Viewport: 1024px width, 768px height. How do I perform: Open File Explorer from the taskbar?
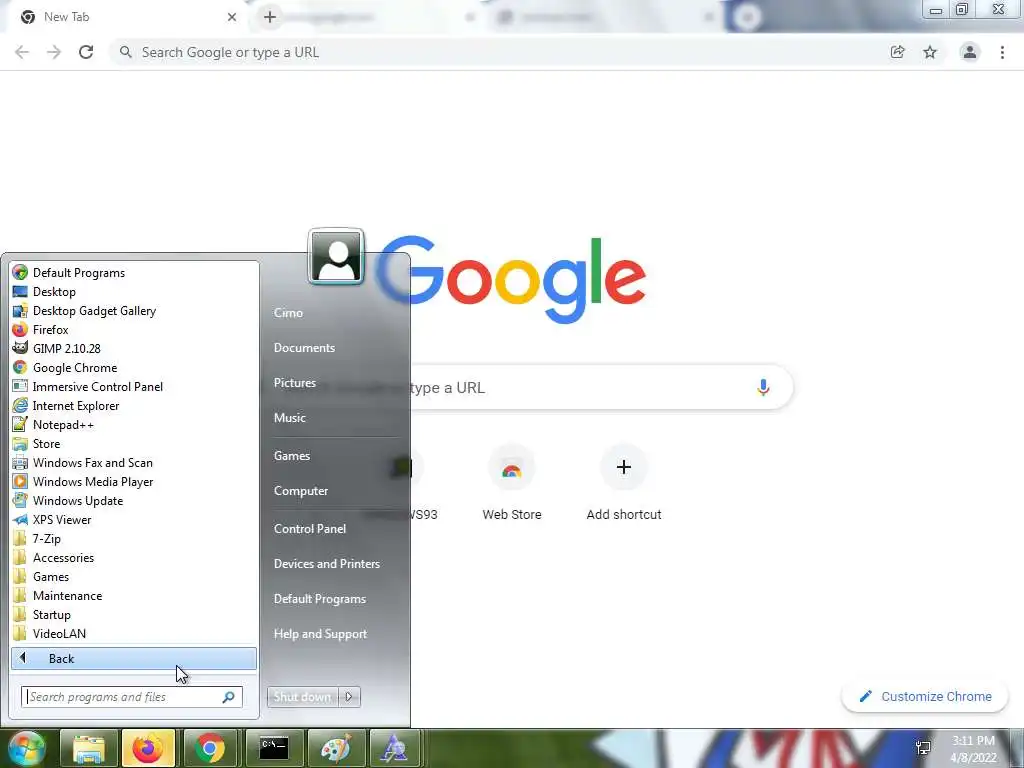pos(89,748)
